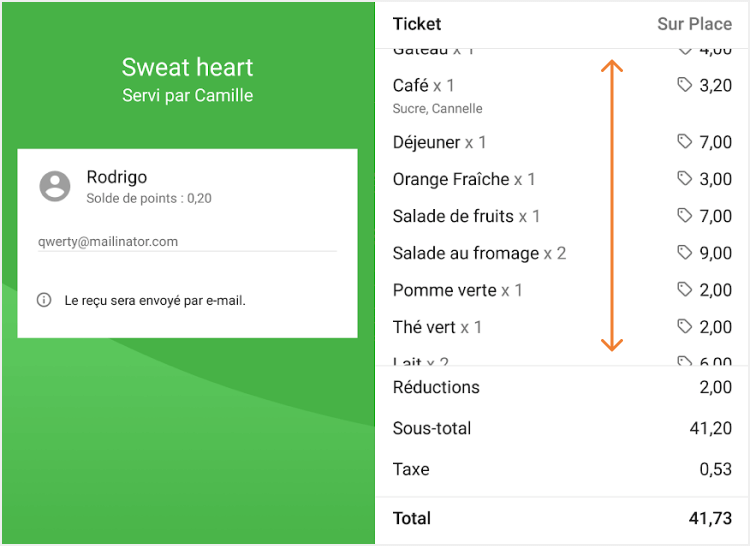
Task: Click the tag icon on Déjeuner row
Action: click(685, 142)
